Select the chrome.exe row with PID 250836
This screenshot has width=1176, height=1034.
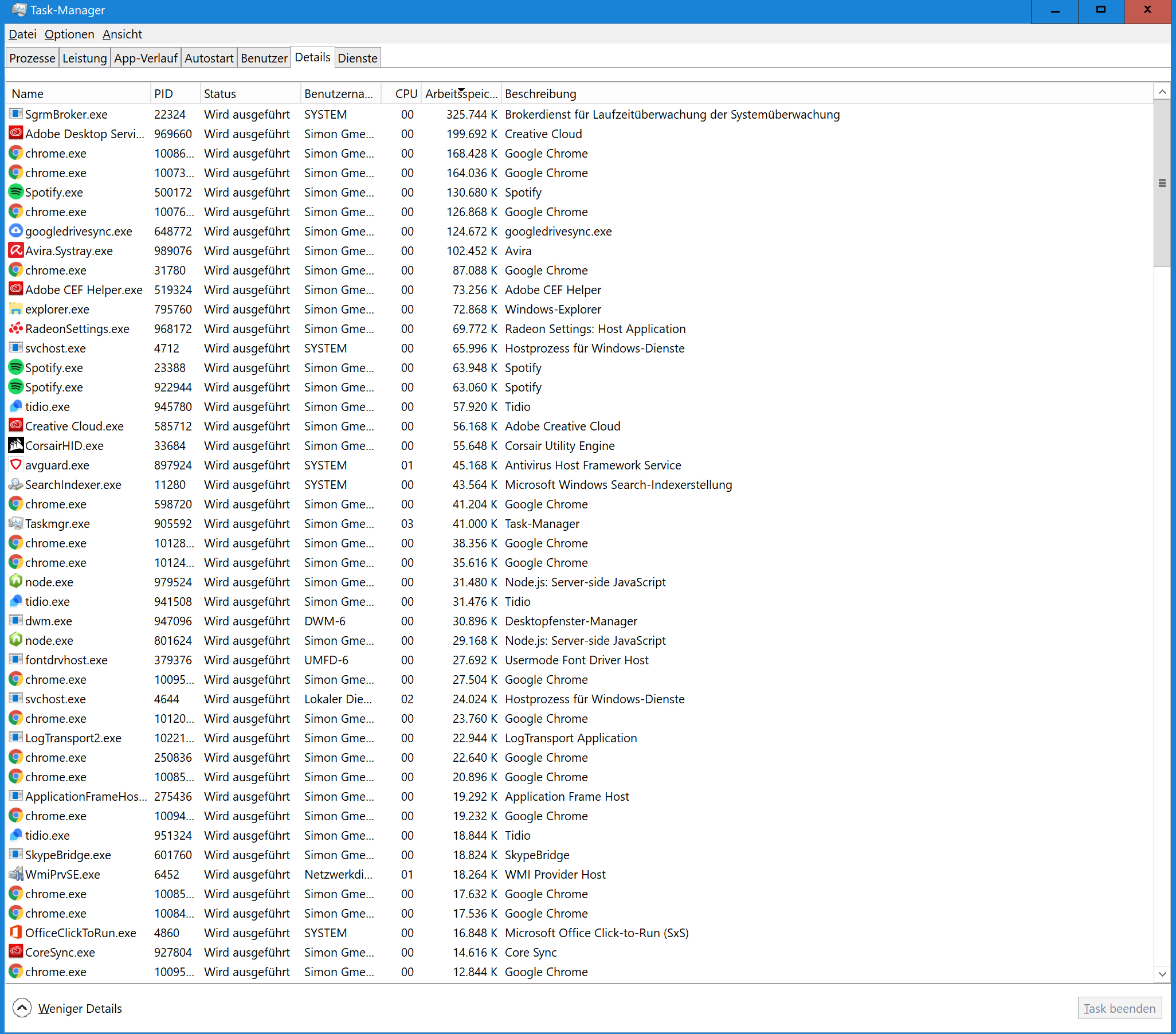click(x=579, y=757)
